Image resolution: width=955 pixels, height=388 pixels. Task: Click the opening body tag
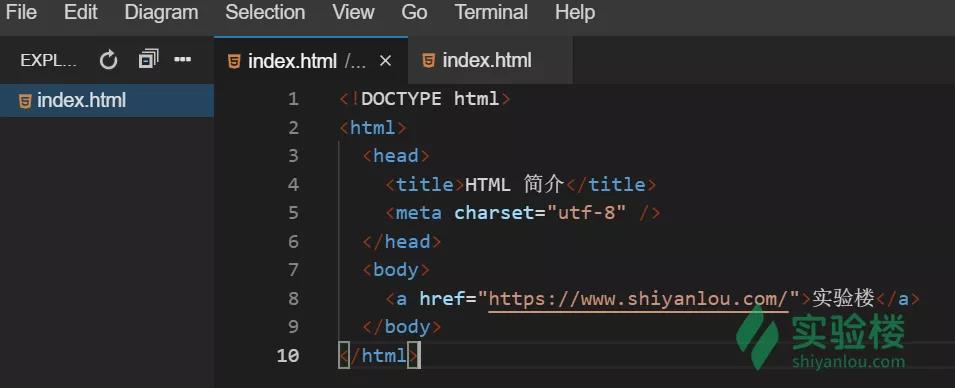(396, 270)
